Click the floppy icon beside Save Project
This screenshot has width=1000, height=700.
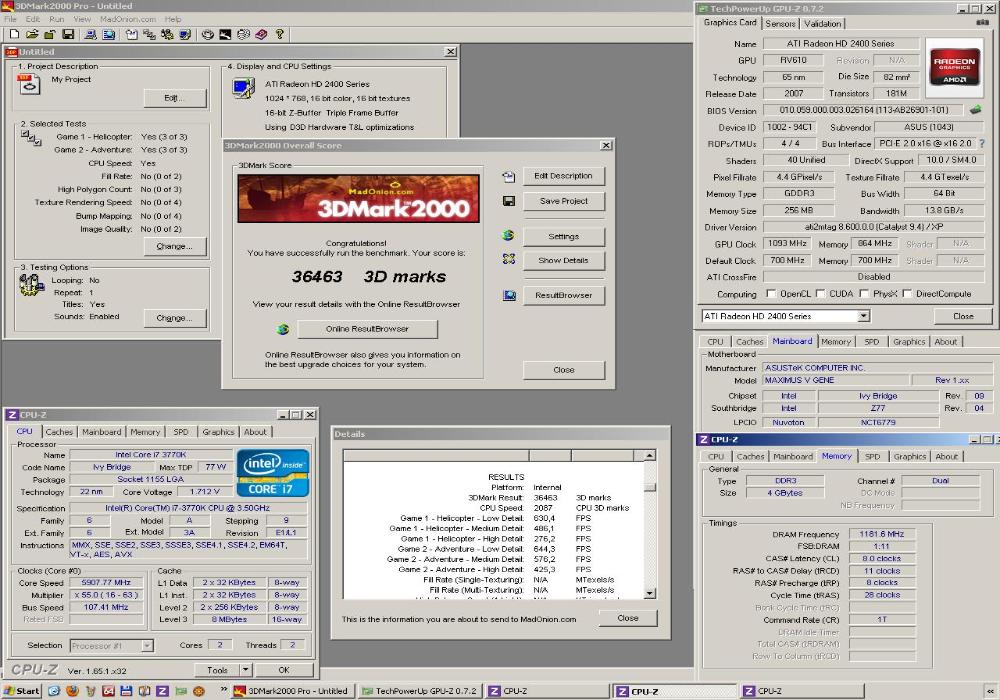[508, 201]
